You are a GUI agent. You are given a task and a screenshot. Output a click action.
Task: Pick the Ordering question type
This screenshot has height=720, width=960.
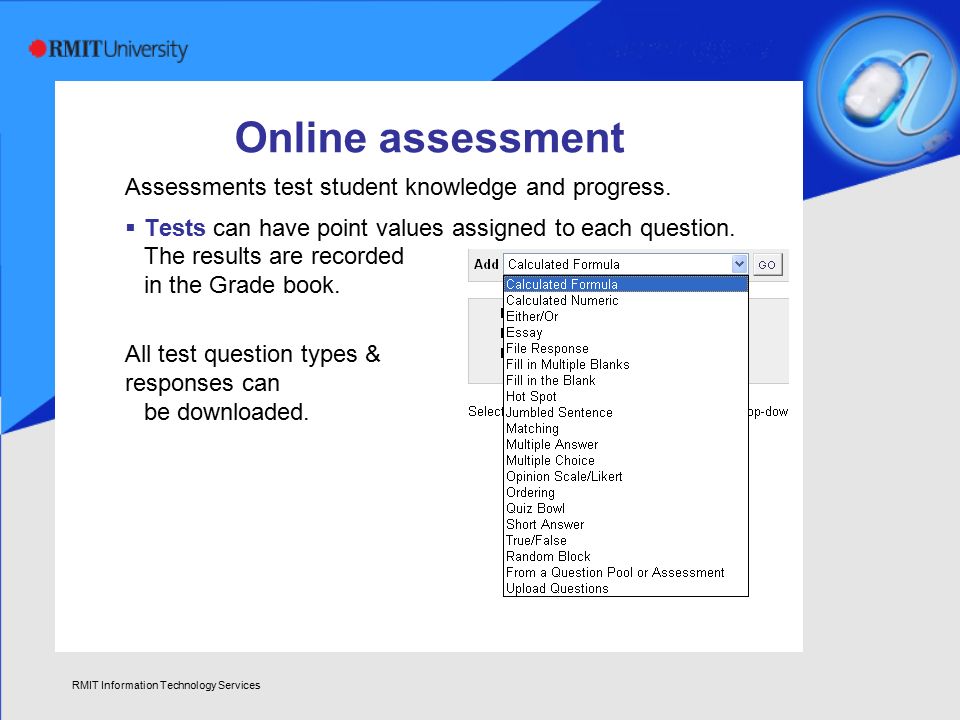pyautogui.click(x=626, y=492)
